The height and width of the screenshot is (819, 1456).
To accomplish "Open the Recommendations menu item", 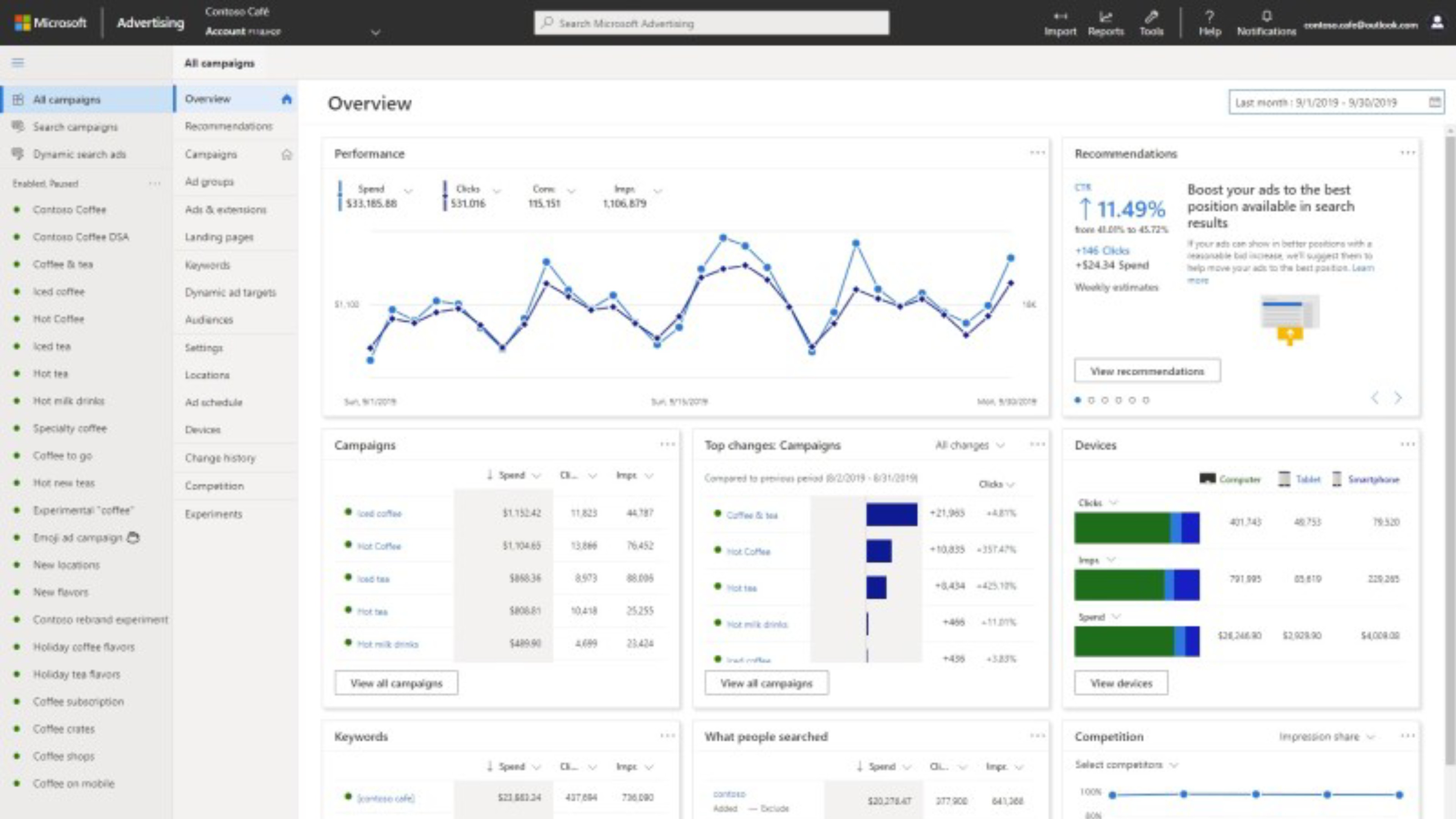I will click(x=228, y=126).
